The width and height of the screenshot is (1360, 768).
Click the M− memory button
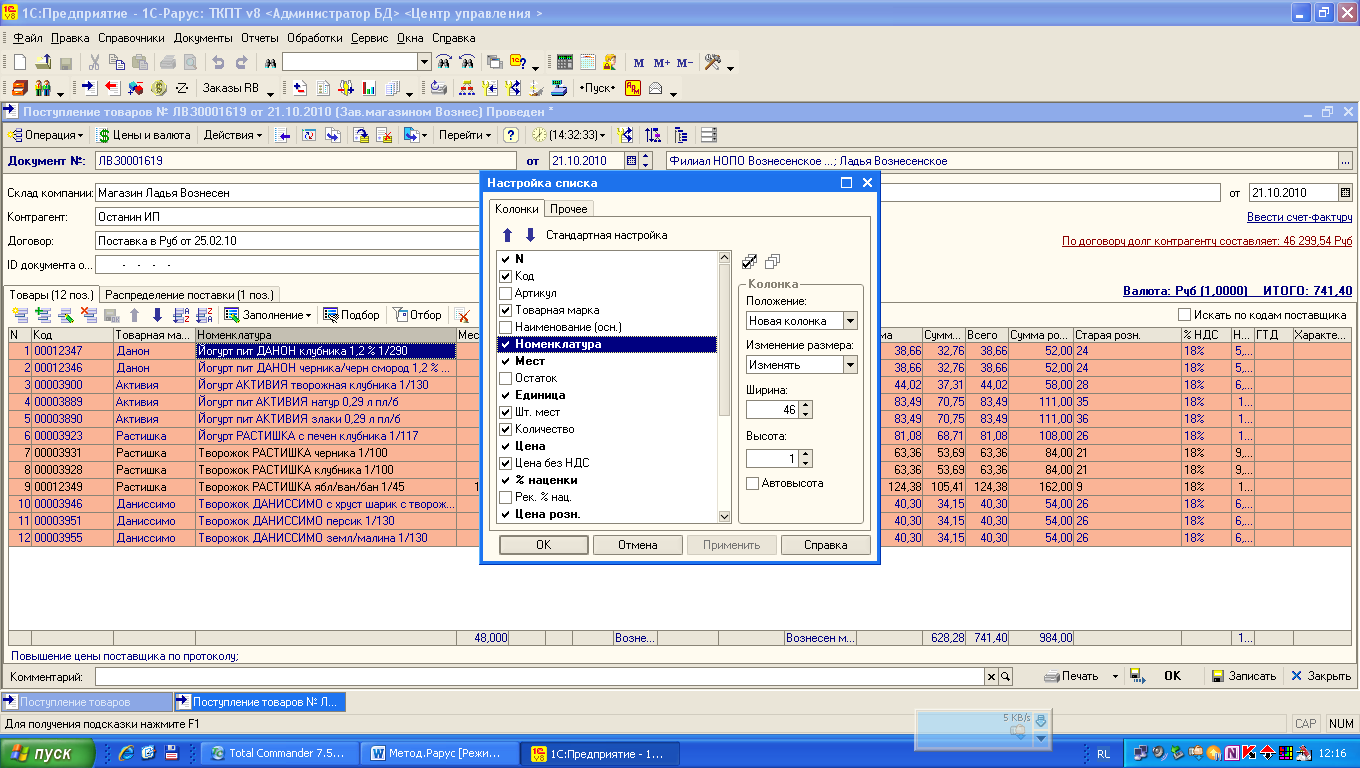click(684, 63)
